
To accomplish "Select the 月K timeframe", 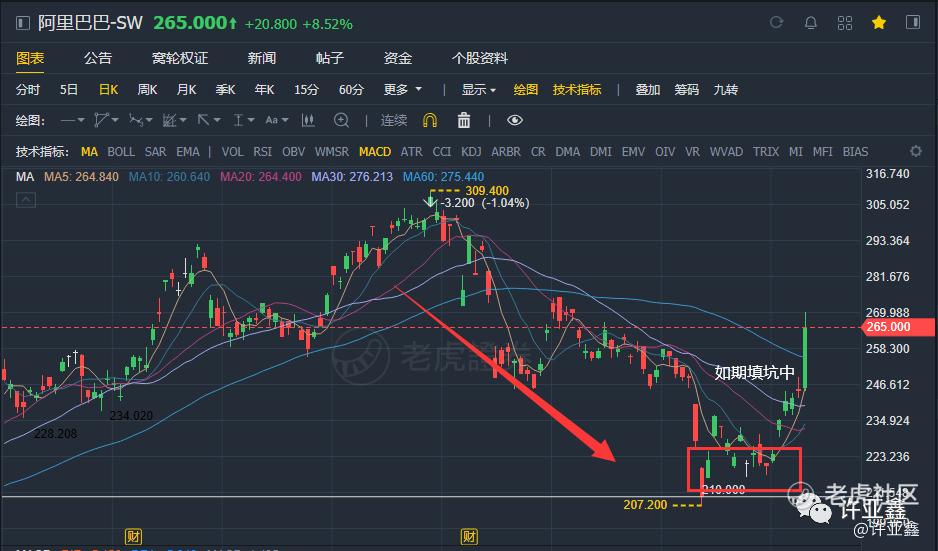I will point(186,90).
